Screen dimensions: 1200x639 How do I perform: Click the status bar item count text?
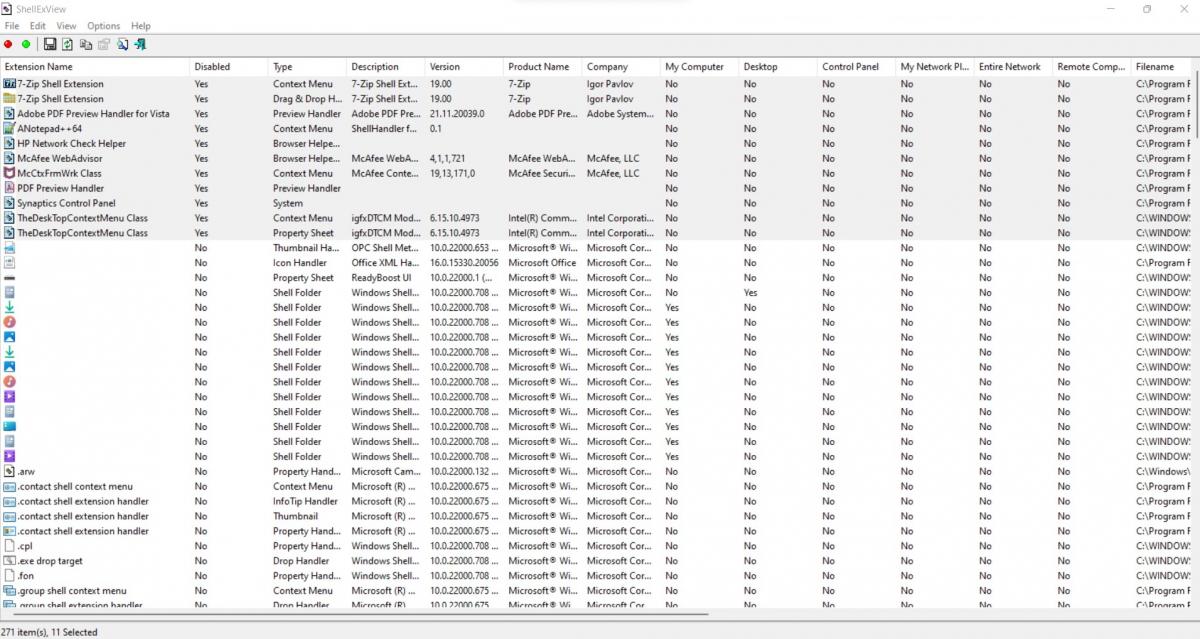[x=49, y=632]
